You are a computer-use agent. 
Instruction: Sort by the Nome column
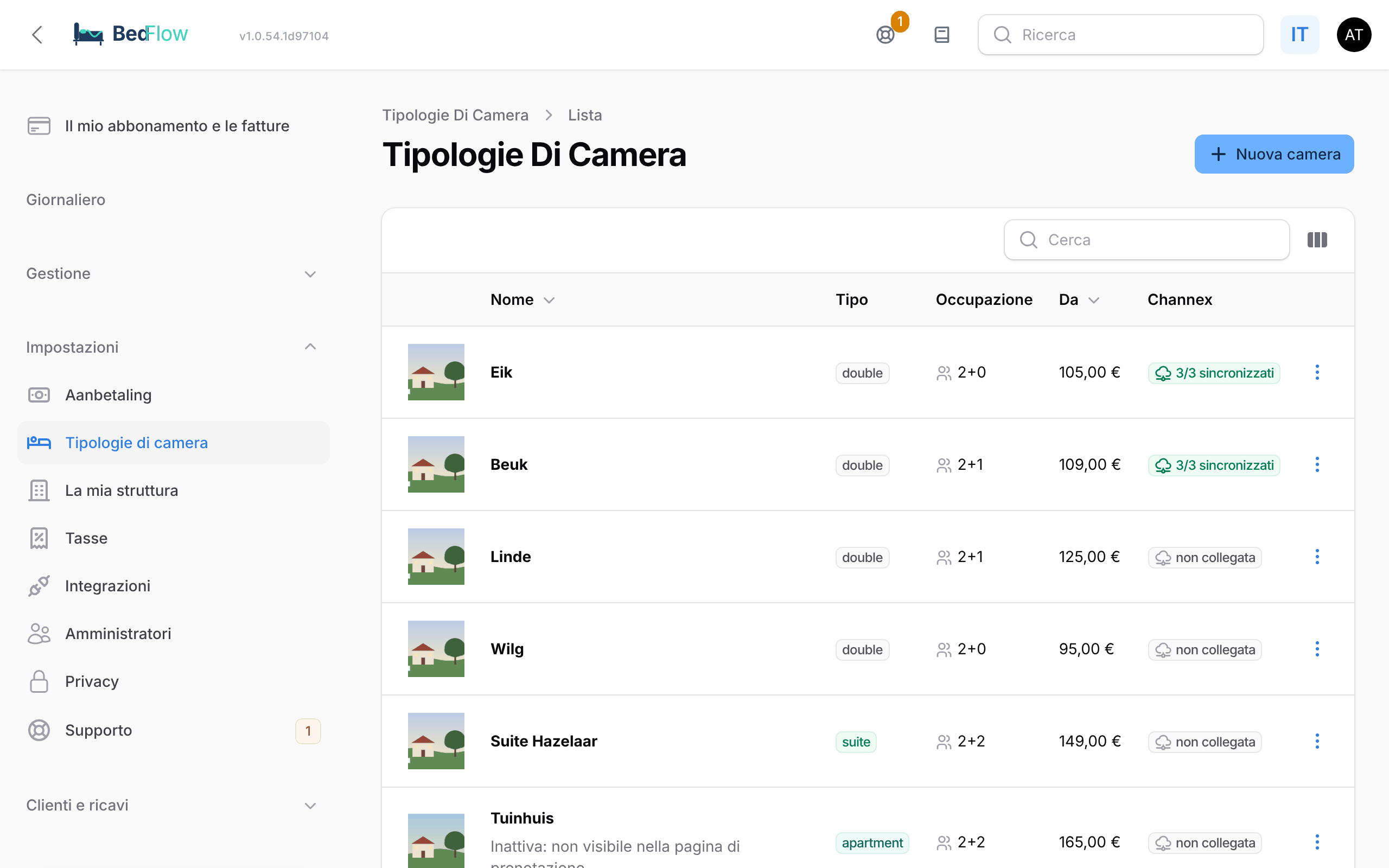click(x=523, y=299)
